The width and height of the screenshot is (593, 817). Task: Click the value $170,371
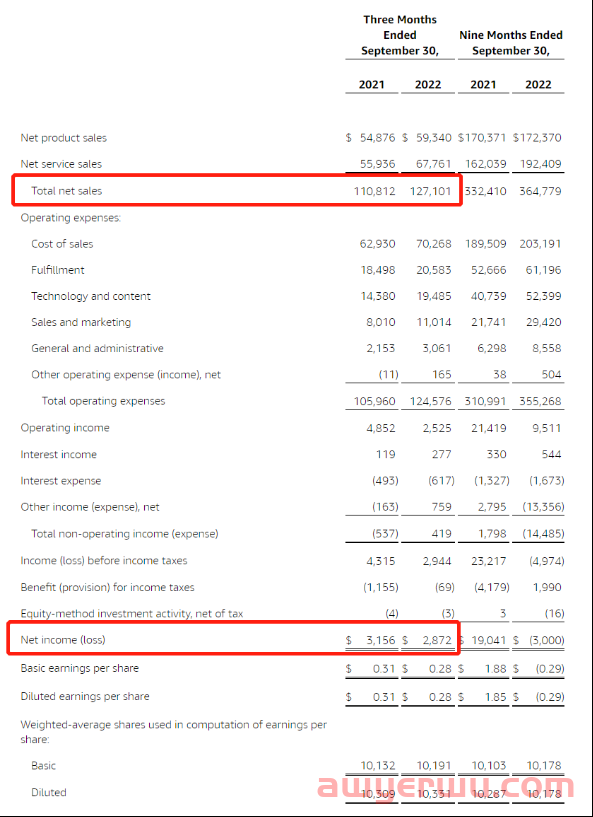[x=482, y=138]
